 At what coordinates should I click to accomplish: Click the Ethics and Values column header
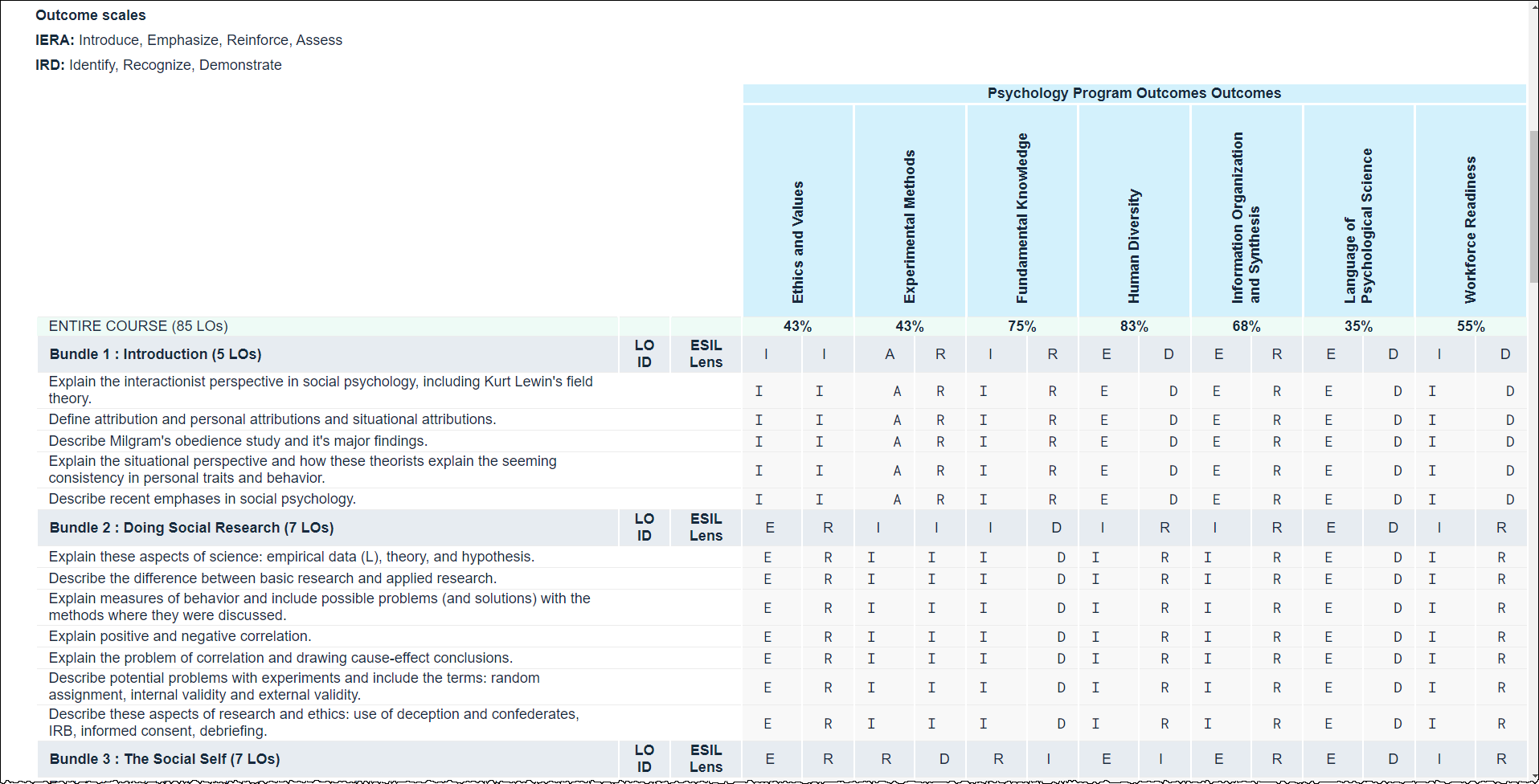(x=797, y=241)
